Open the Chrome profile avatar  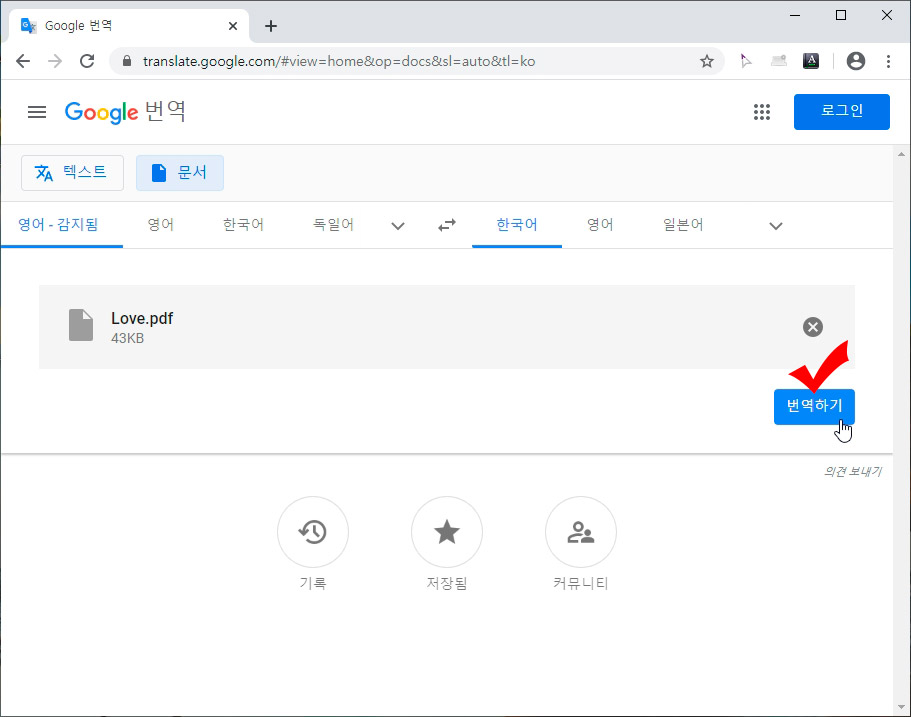[x=855, y=61]
